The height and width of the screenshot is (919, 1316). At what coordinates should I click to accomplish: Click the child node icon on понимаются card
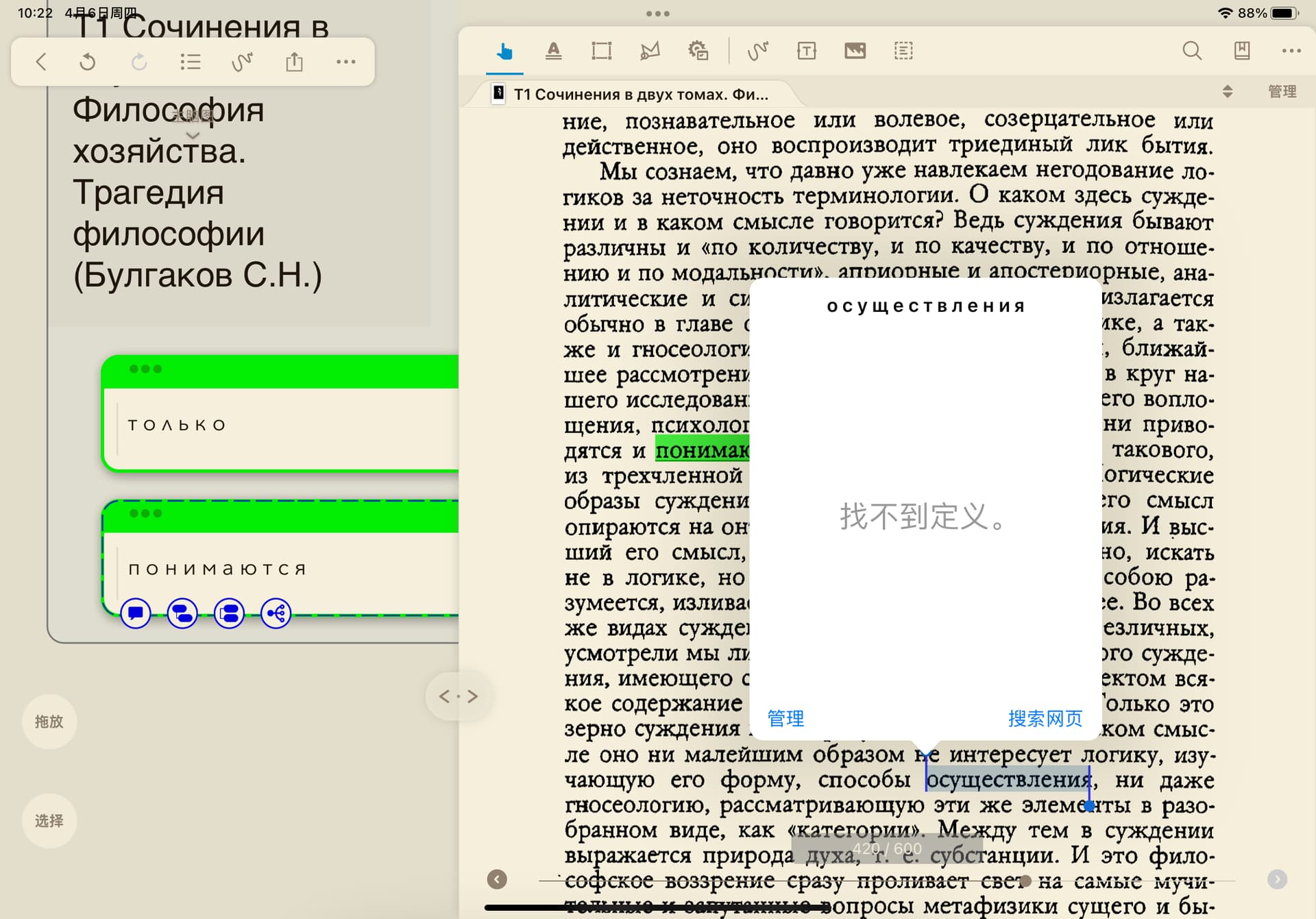(182, 613)
